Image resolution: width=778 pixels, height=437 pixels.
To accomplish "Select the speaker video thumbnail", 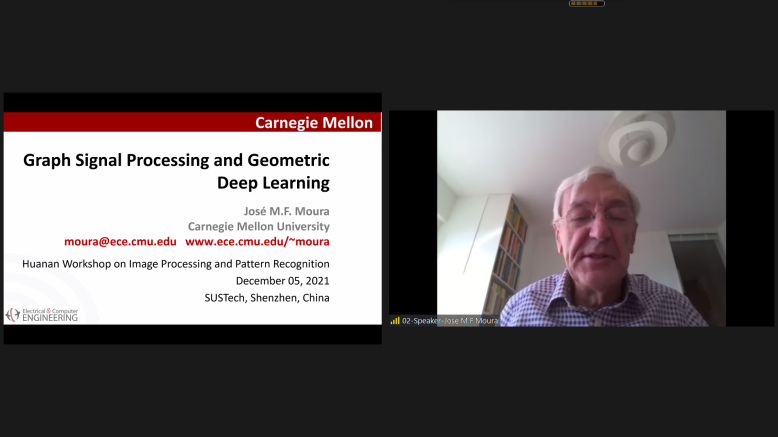I will (x=581, y=218).
